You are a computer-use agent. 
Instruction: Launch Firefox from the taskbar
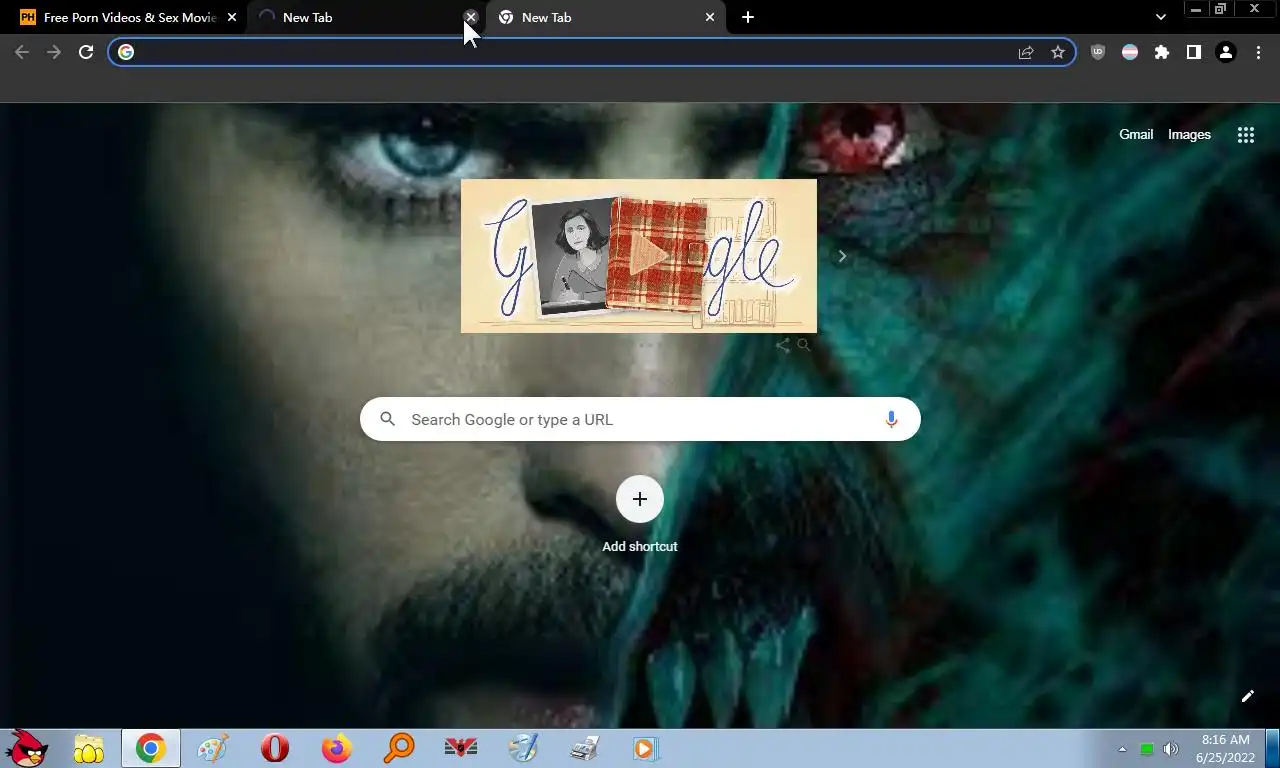(x=337, y=748)
